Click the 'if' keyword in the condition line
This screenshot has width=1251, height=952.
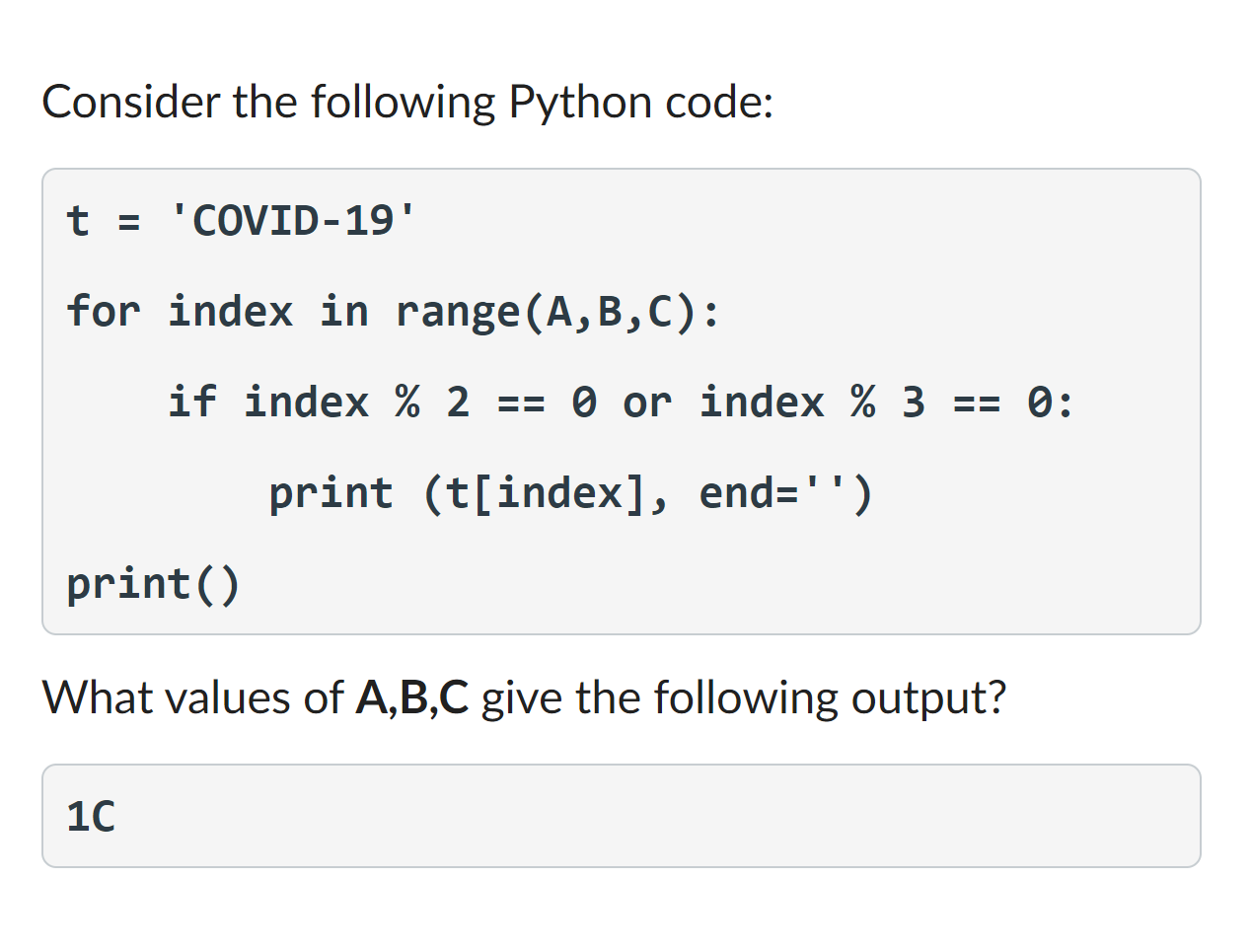pyautogui.click(x=191, y=402)
